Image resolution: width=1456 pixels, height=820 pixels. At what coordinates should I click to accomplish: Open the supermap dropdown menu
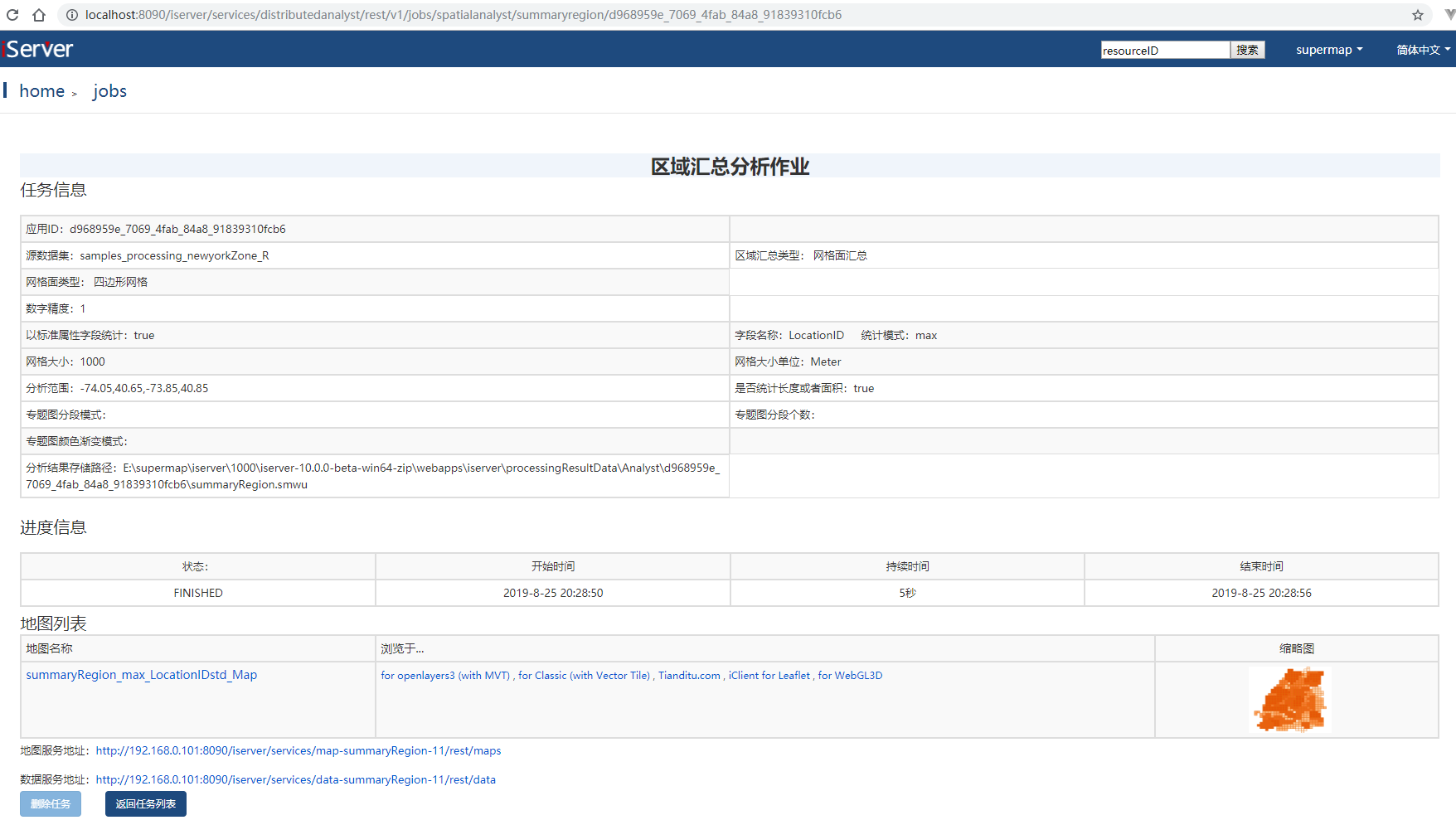tap(1327, 49)
